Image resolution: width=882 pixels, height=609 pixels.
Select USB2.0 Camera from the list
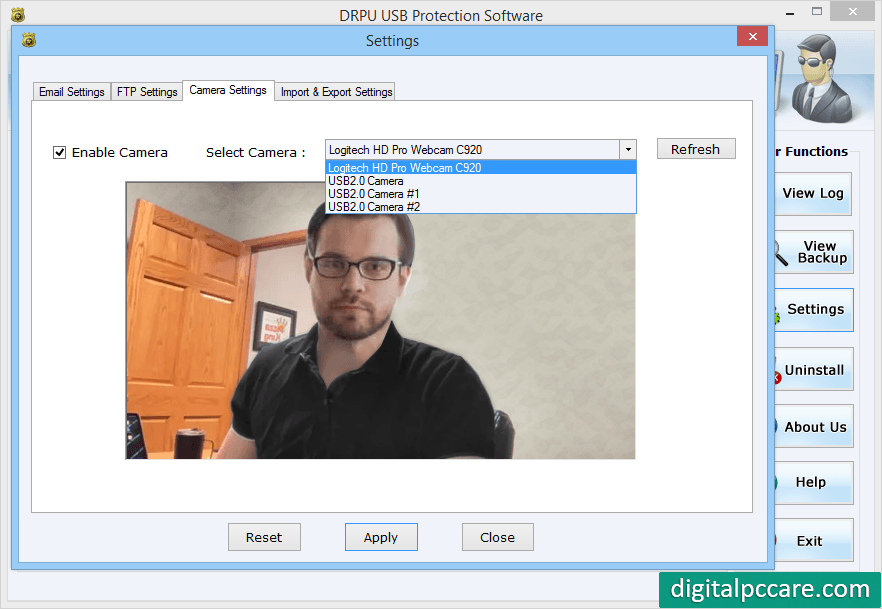pos(481,181)
